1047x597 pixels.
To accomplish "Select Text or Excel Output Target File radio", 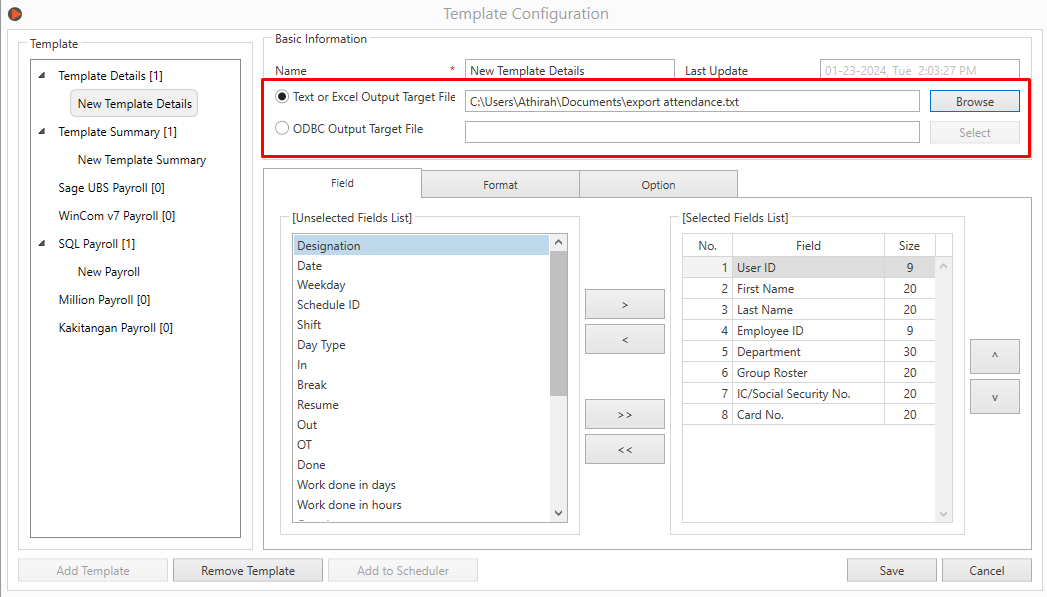I will pos(282,97).
